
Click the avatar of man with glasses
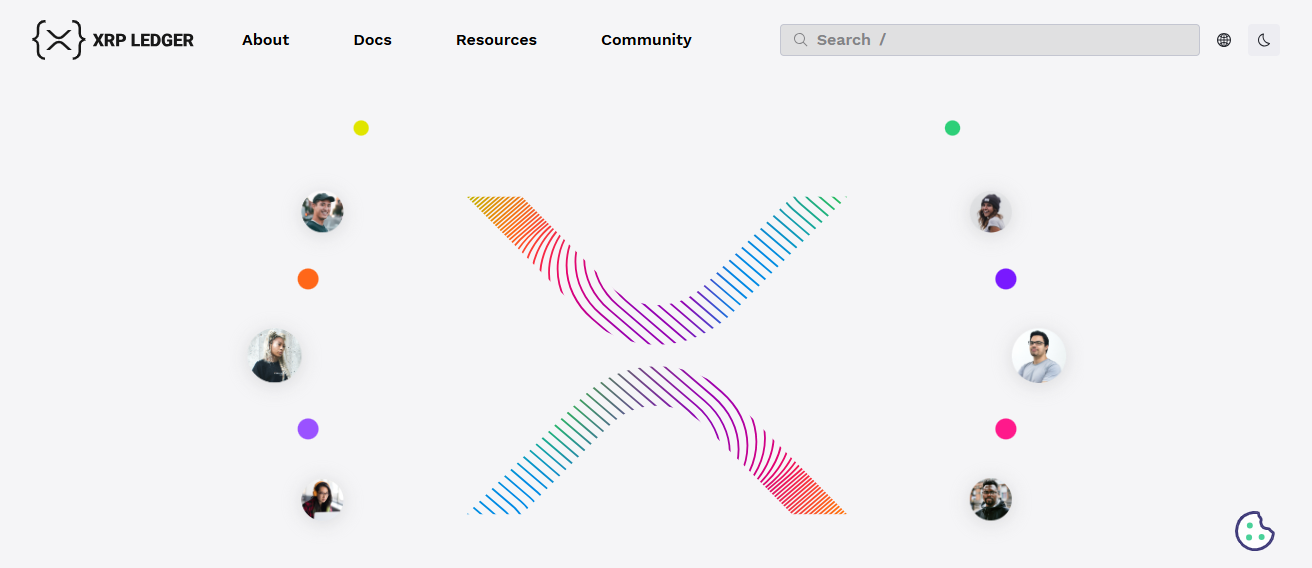(x=1038, y=356)
